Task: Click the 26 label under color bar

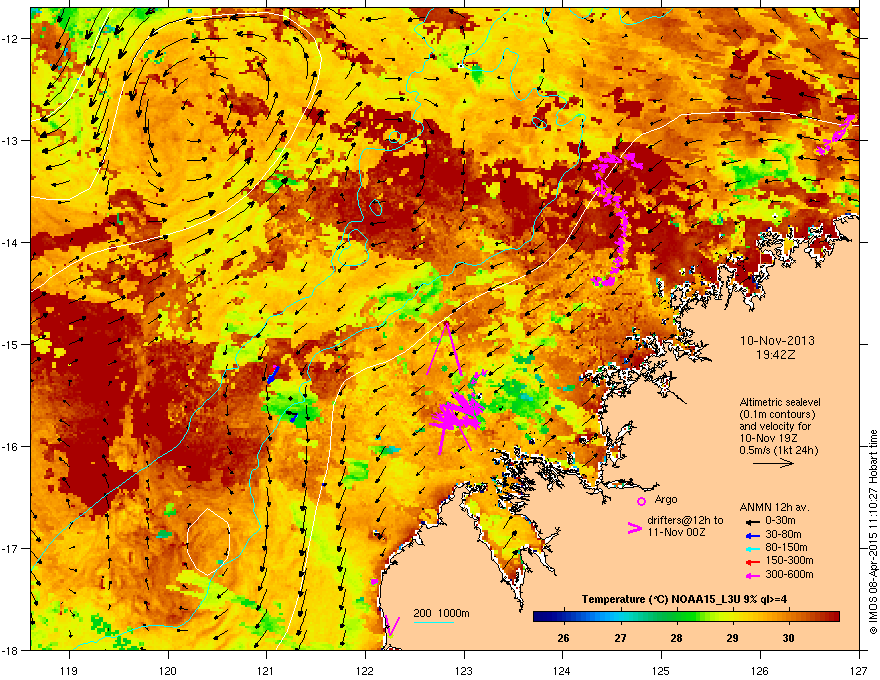Action: tap(563, 638)
